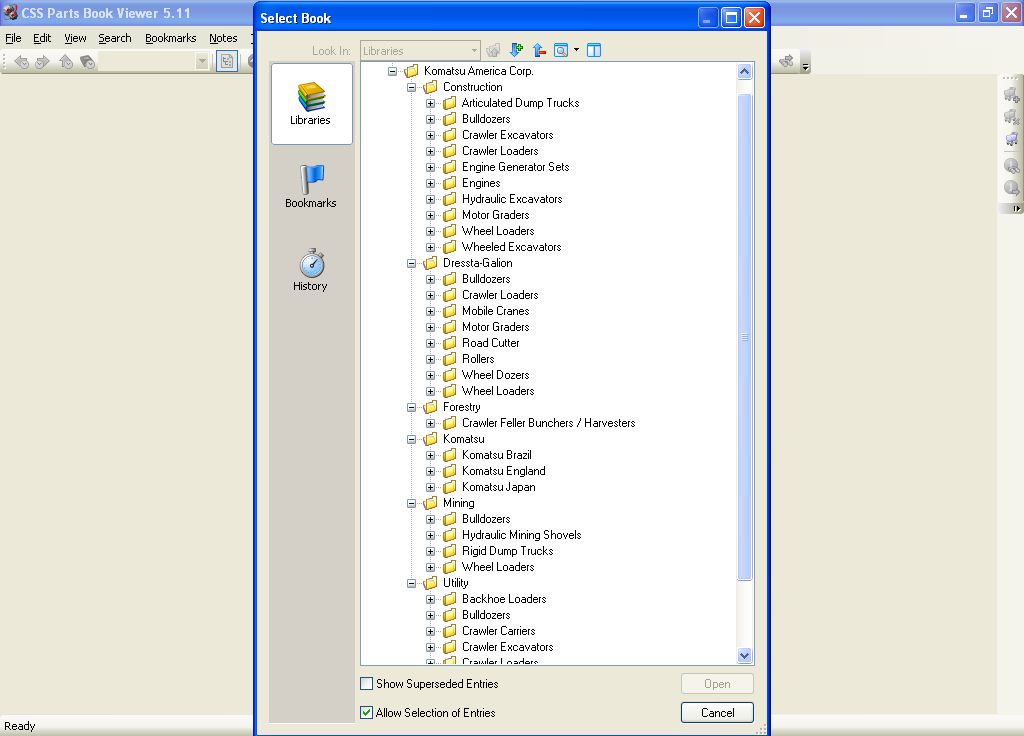Click the edit cart icon on right toolbar
The image size is (1024, 736).
[1012, 118]
